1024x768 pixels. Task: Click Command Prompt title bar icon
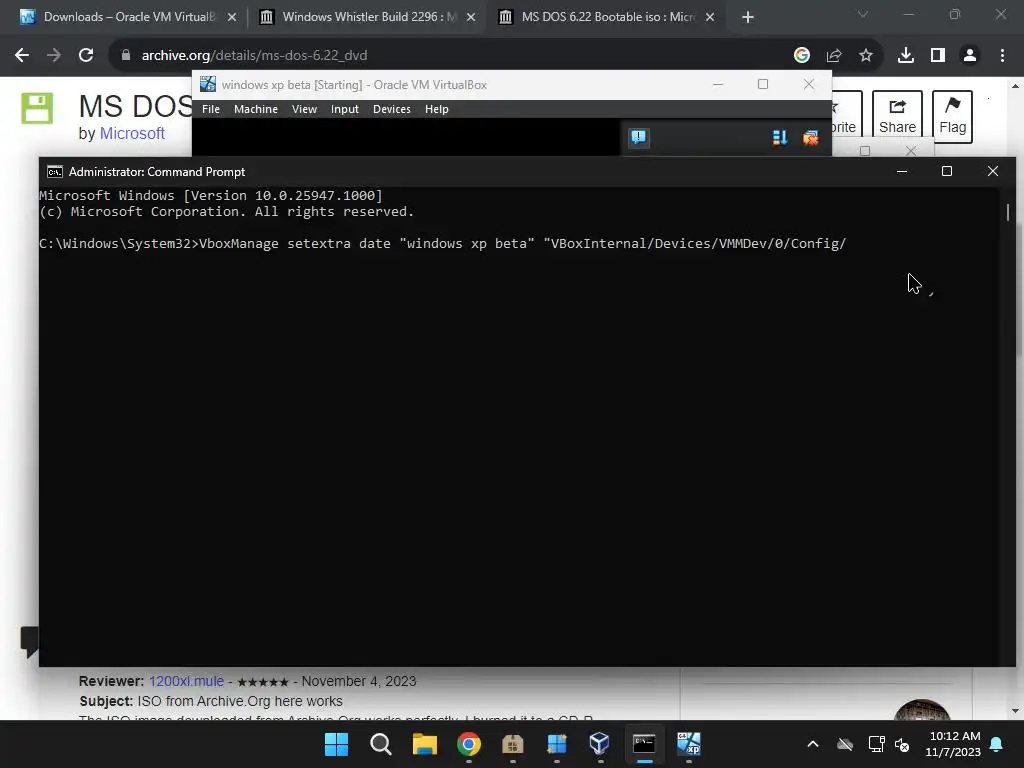click(55, 172)
